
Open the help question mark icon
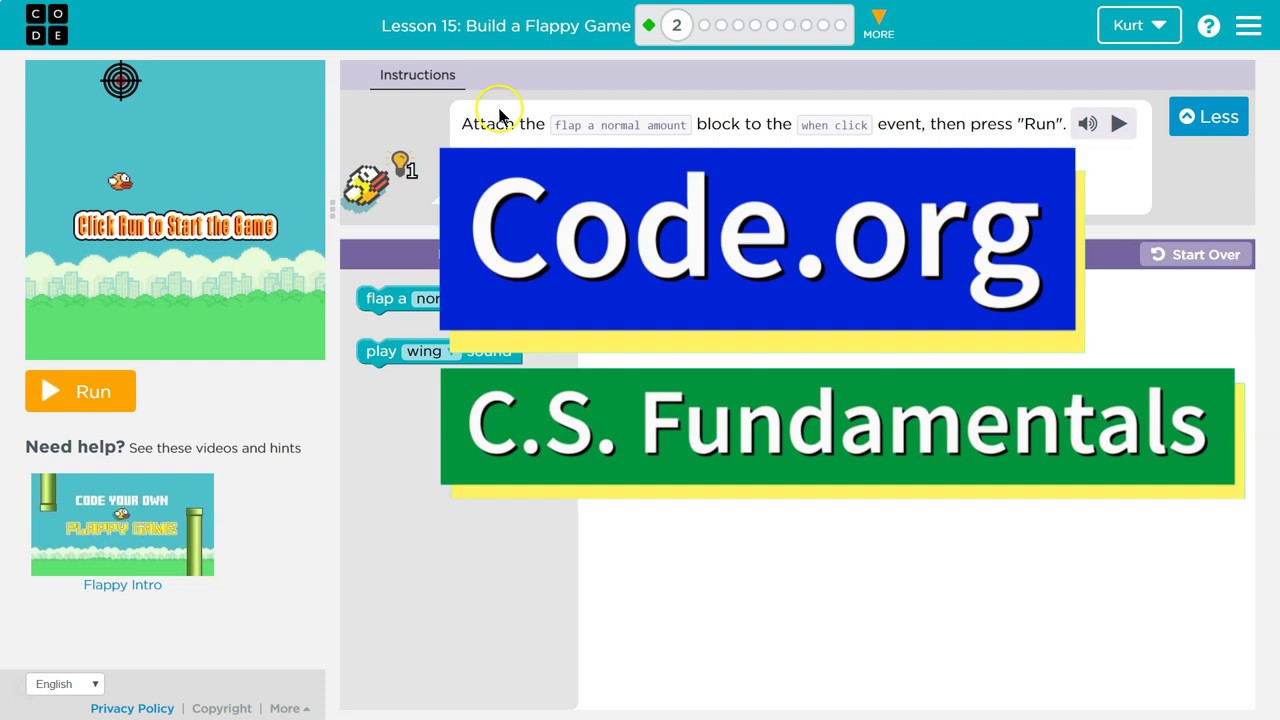click(x=1208, y=26)
